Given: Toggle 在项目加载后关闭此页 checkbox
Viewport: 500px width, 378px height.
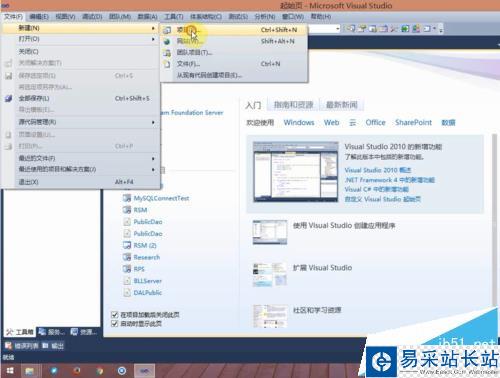Looking at the screenshot, I should click(x=115, y=315).
